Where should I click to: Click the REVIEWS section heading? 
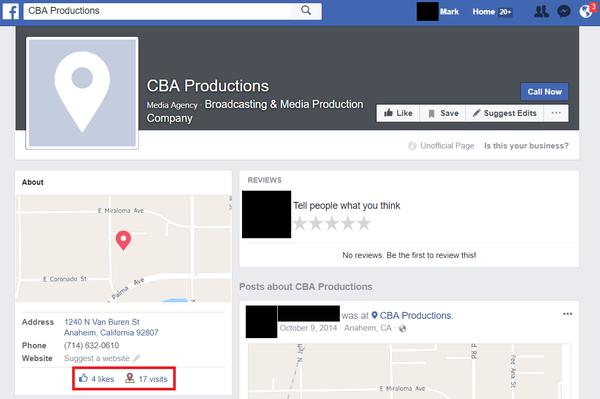(x=264, y=180)
